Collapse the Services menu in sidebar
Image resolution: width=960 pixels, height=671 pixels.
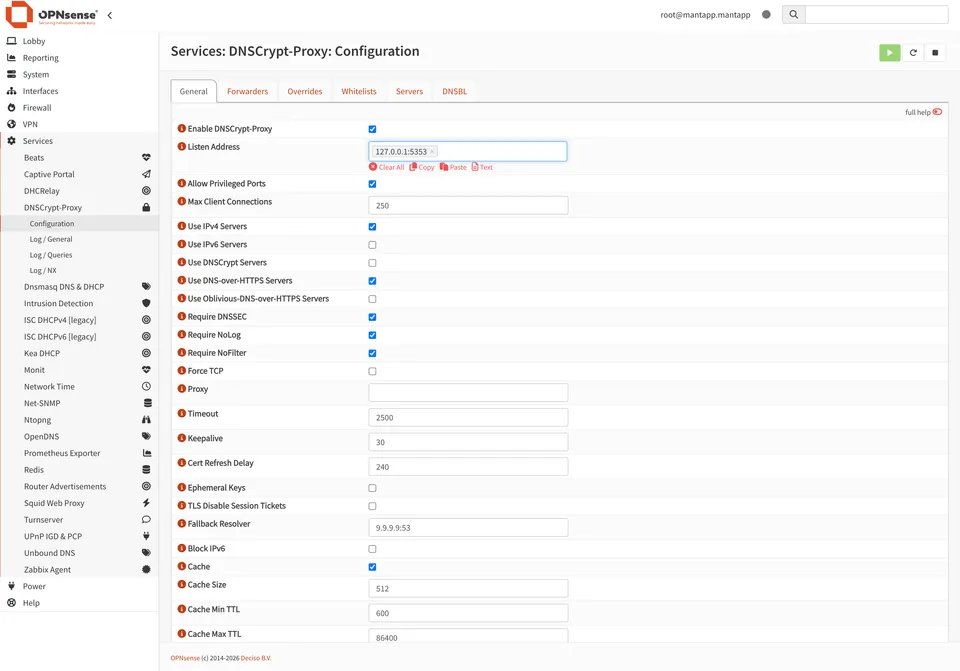click(x=37, y=141)
